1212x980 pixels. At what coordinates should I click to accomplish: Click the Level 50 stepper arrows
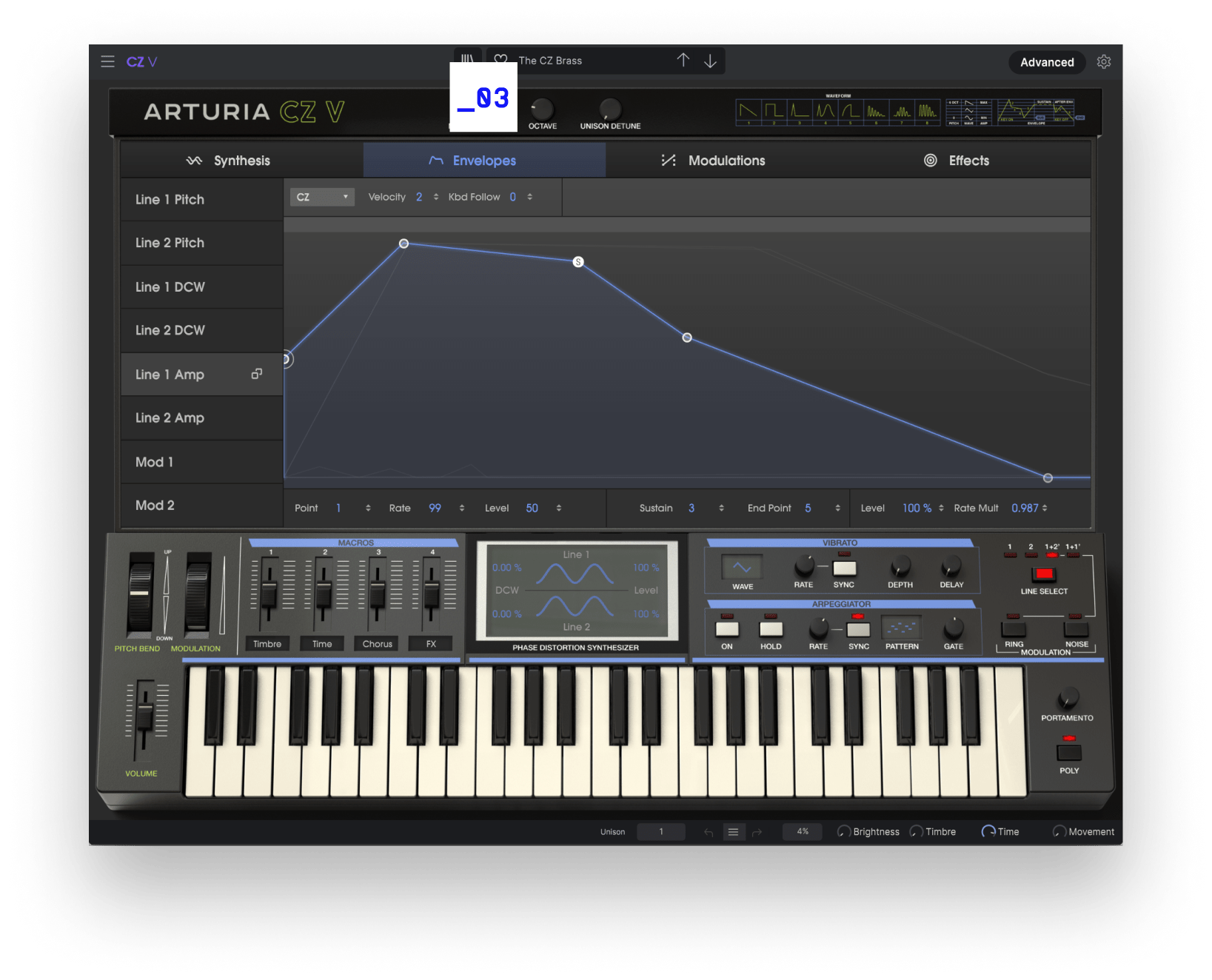559,508
